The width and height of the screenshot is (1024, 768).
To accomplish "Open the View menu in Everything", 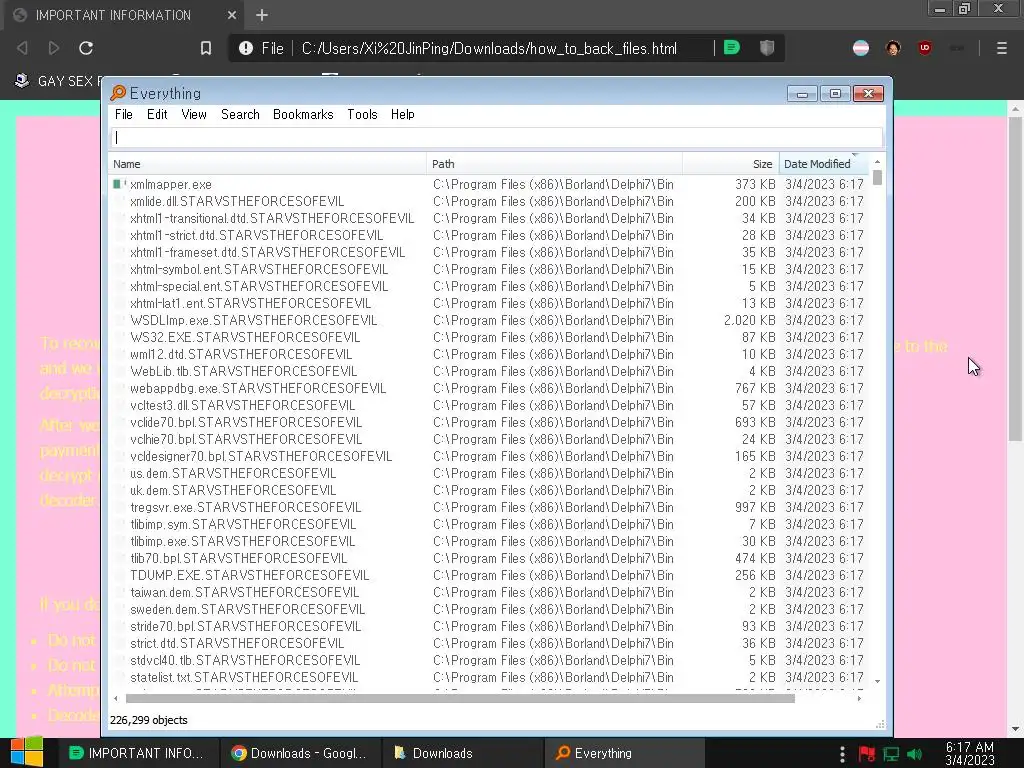I will coord(194,114).
